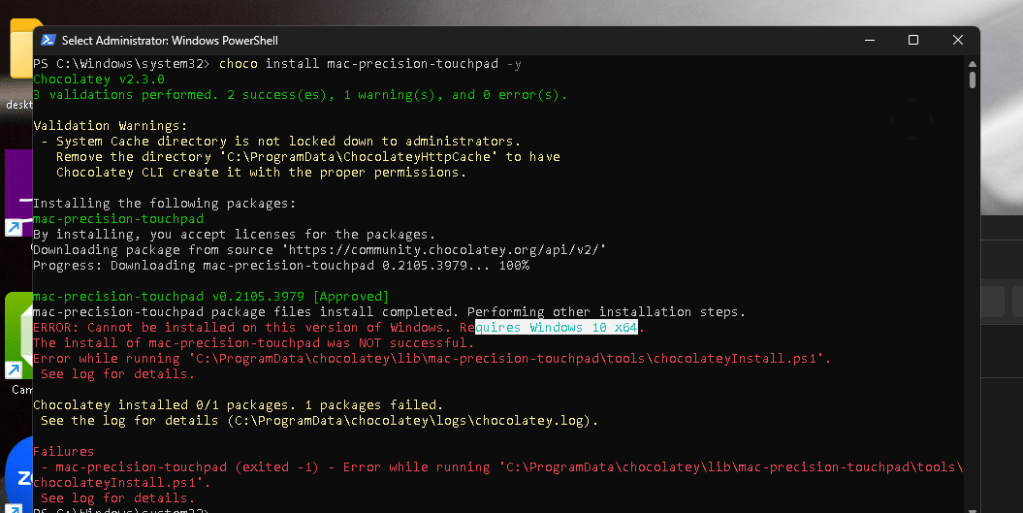
Task: Close the Administrator PowerShell window
Action: [x=958, y=40]
